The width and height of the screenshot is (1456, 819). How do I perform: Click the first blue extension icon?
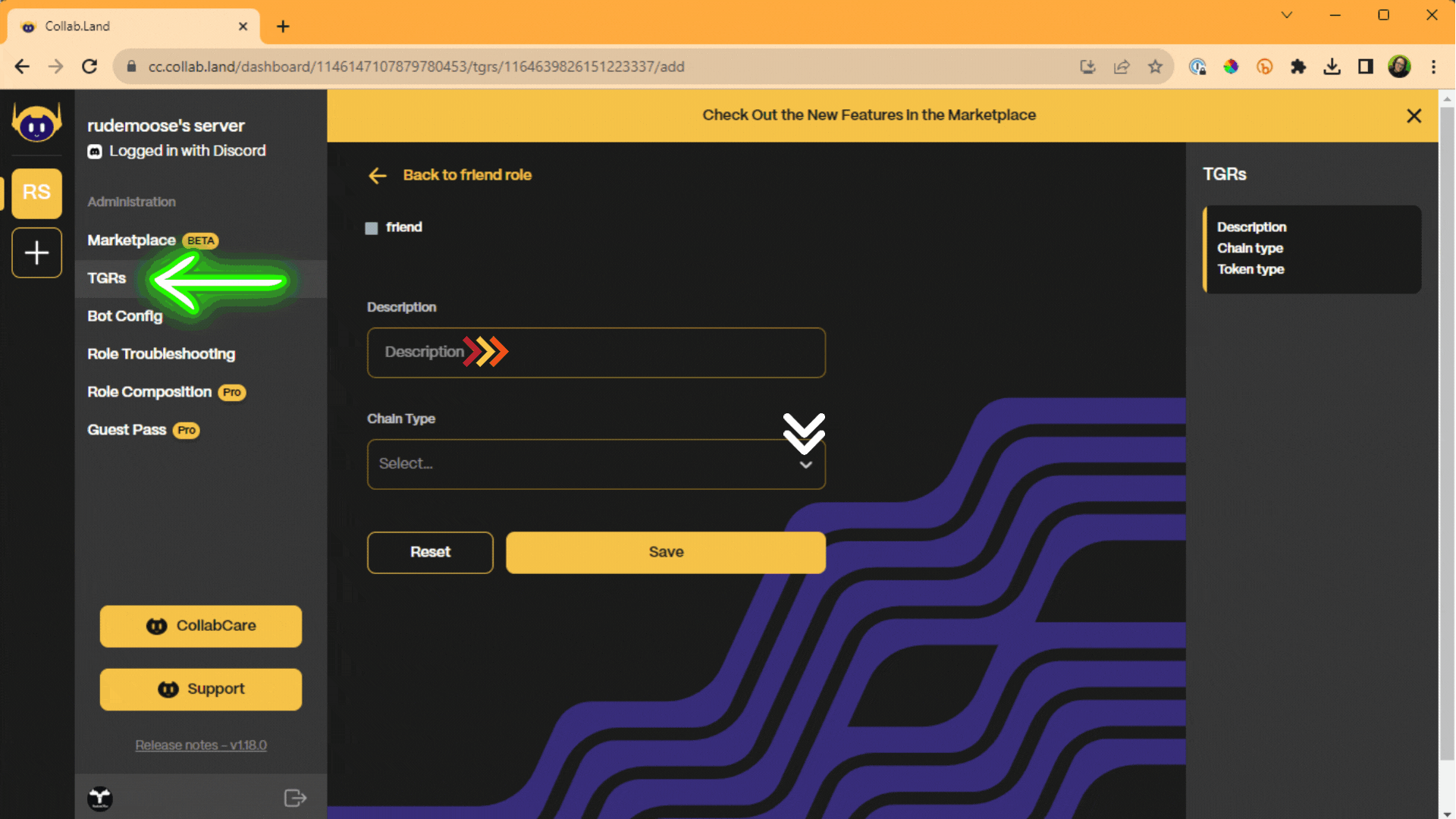click(x=1197, y=67)
